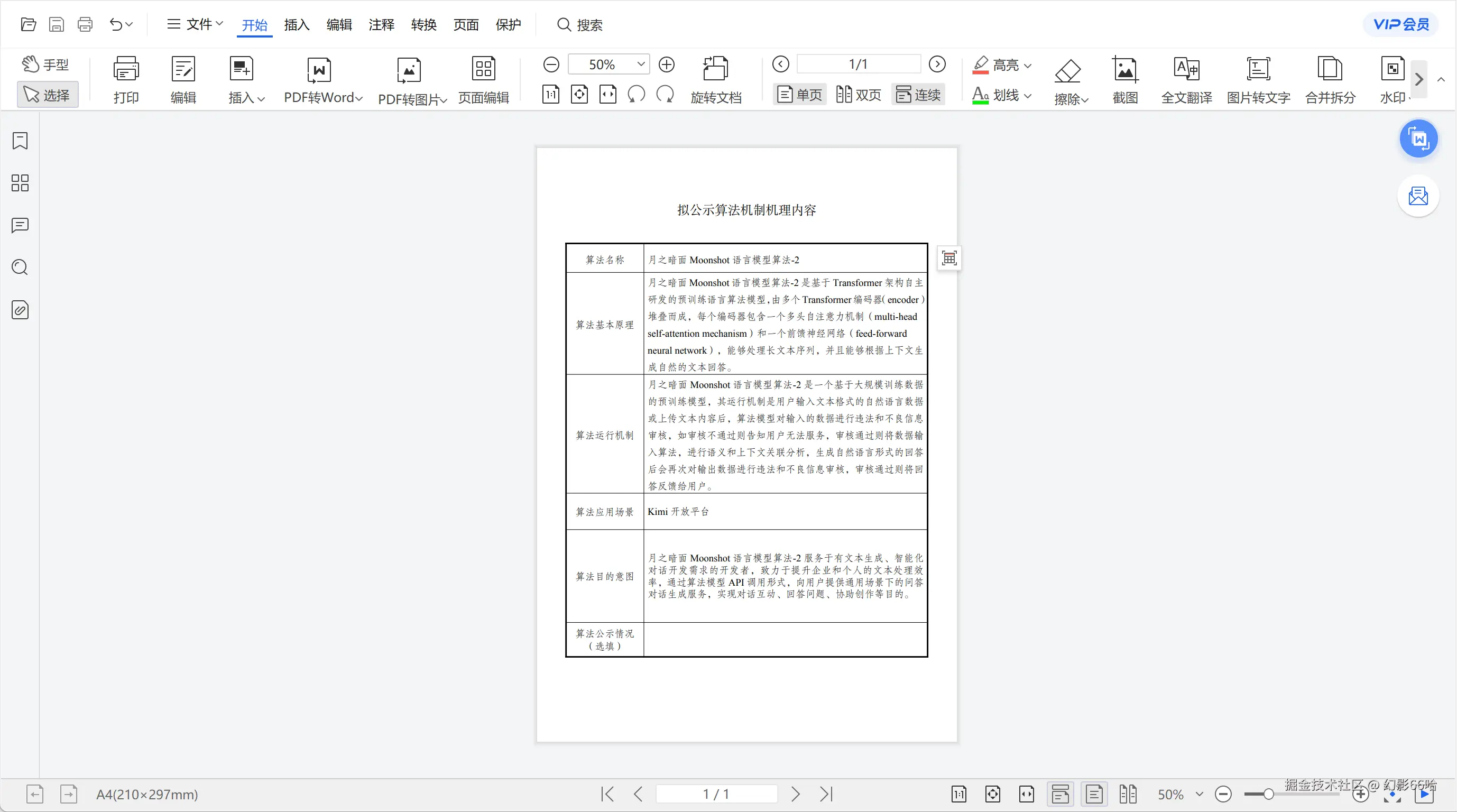Click the 截图 screenshot tool
The image size is (1457, 812).
tap(1125, 80)
